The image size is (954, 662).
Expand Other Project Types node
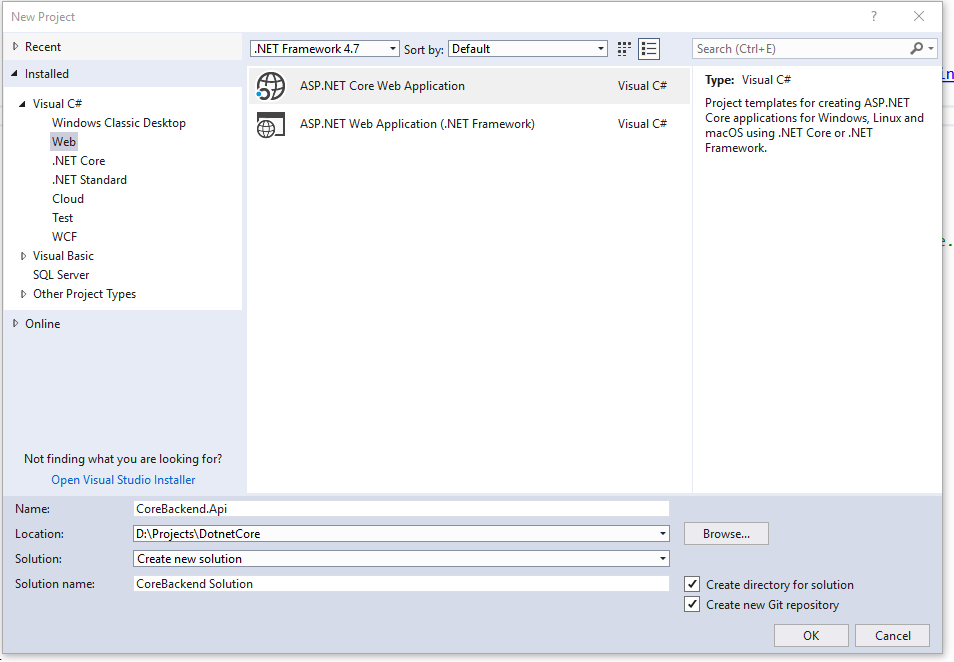point(24,294)
